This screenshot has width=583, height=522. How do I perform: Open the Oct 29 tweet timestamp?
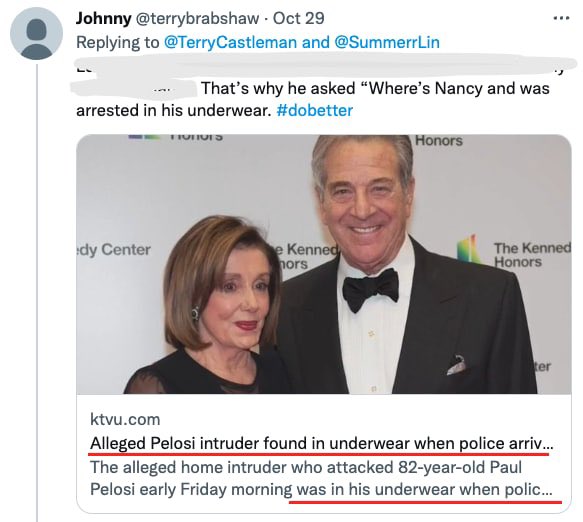click(x=299, y=18)
